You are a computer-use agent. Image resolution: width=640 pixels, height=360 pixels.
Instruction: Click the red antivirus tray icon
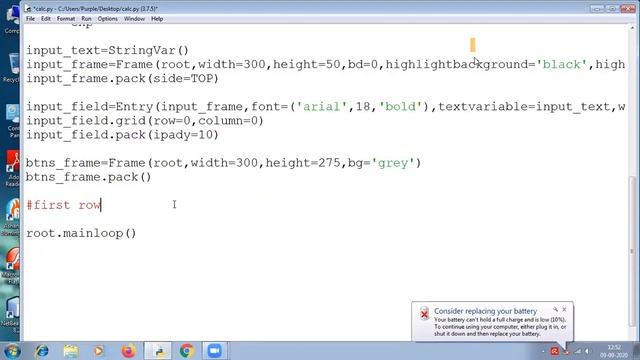coord(554,351)
